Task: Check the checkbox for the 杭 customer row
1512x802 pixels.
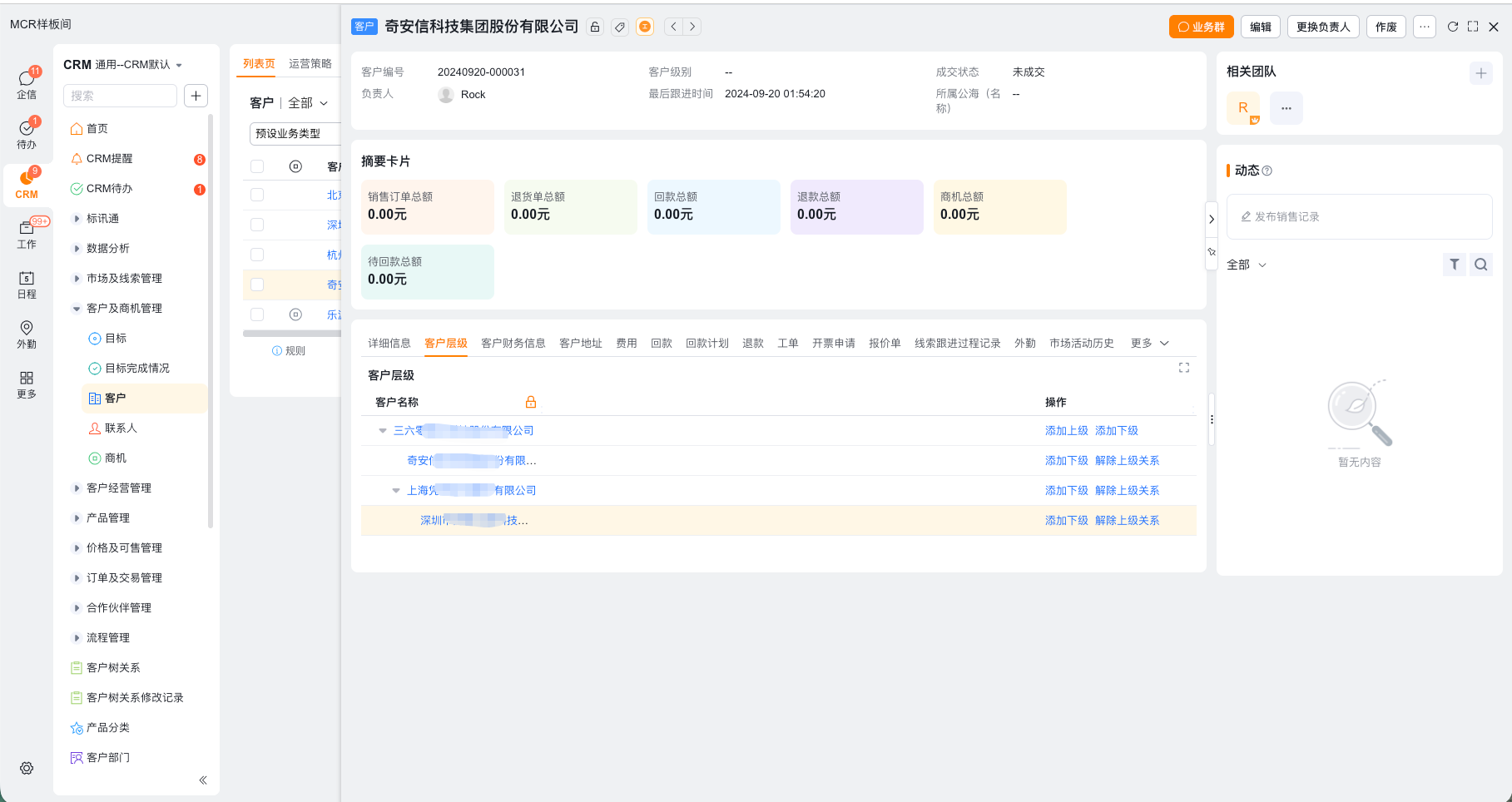Action: click(x=257, y=255)
